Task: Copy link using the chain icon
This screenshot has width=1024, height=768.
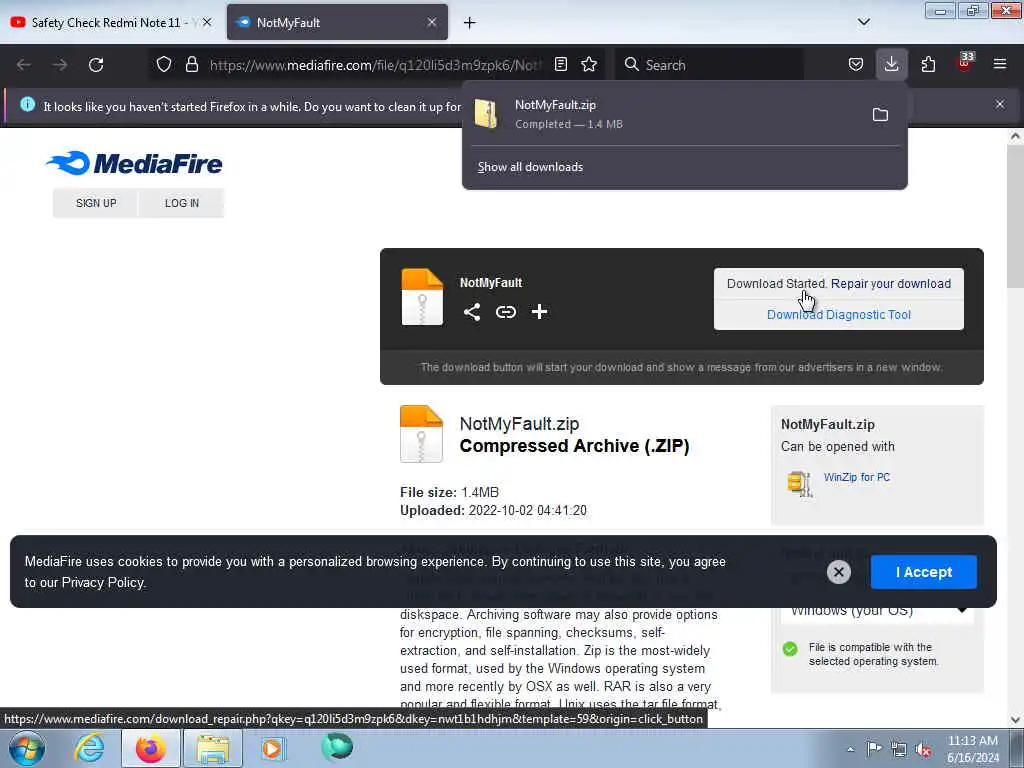Action: tap(505, 312)
